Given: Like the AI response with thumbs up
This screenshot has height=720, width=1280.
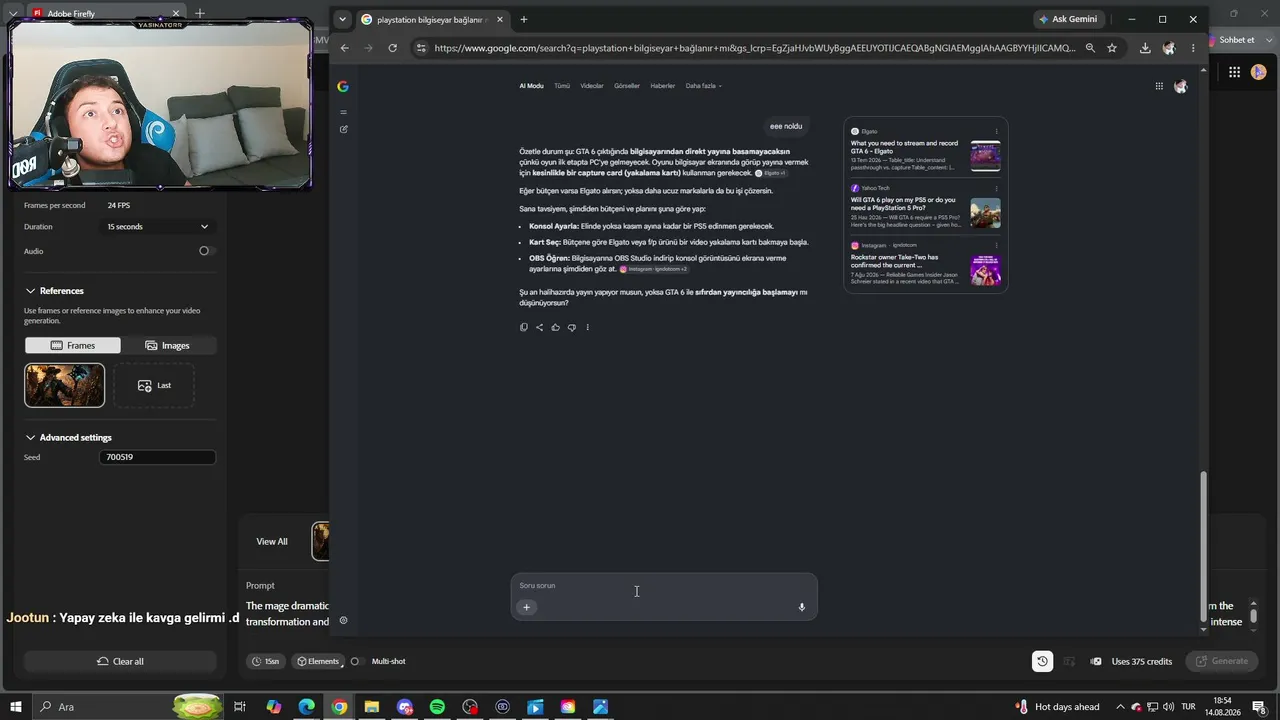Looking at the screenshot, I should click(x=555, y=327).
